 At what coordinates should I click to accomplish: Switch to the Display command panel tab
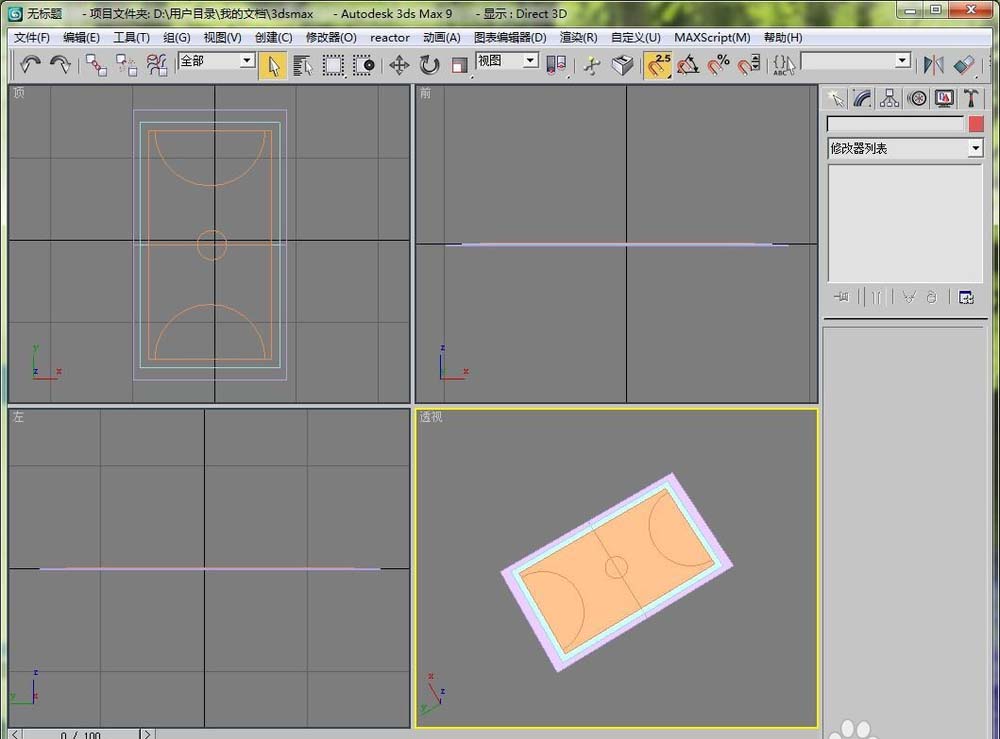[944, 98]
